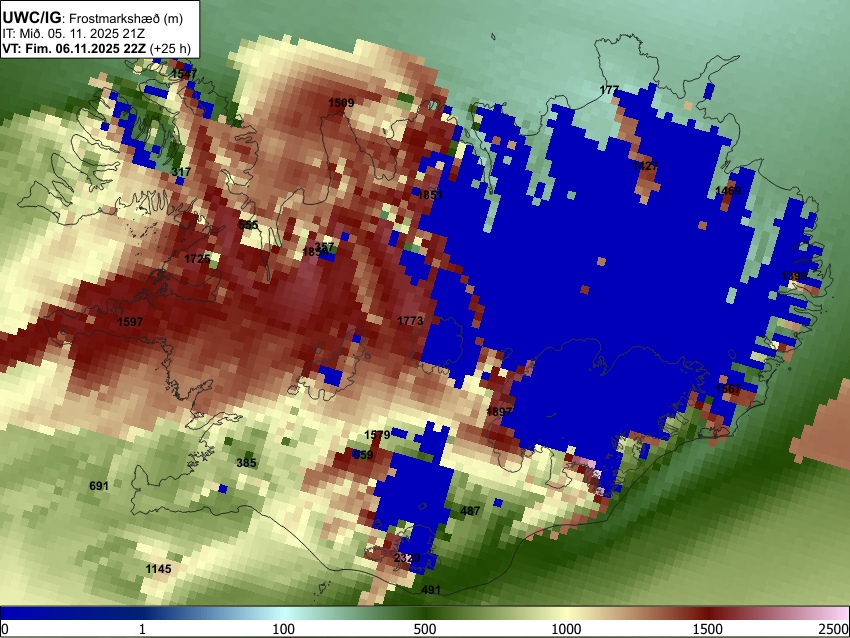Click the map value 659

[363, 454]
